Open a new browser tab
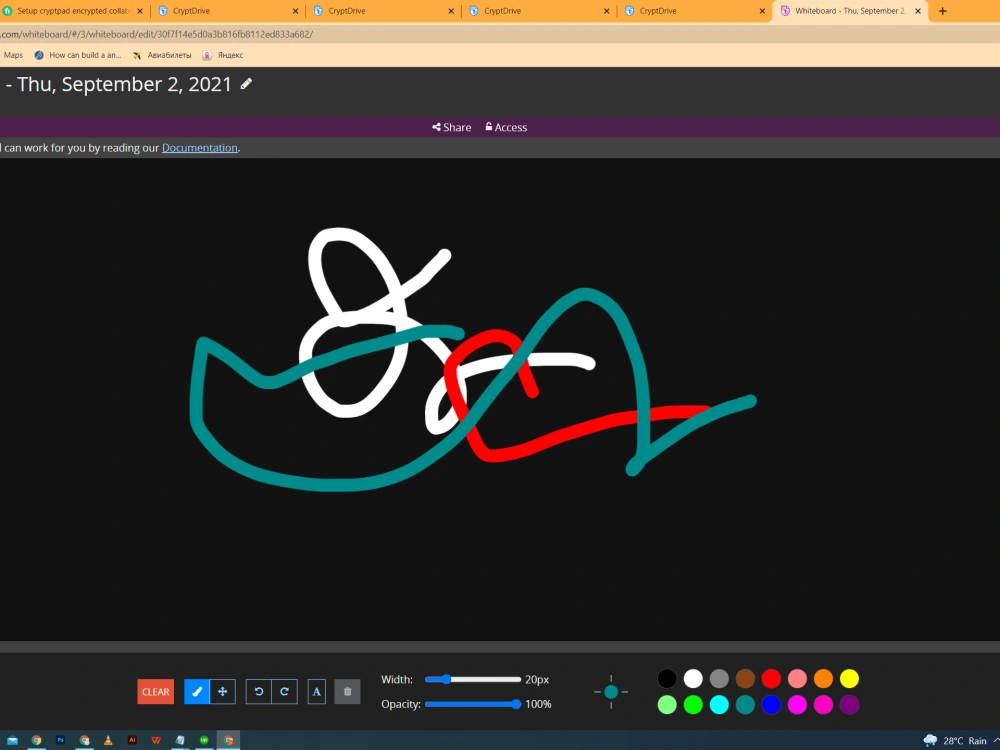 [x=943, y=11]
